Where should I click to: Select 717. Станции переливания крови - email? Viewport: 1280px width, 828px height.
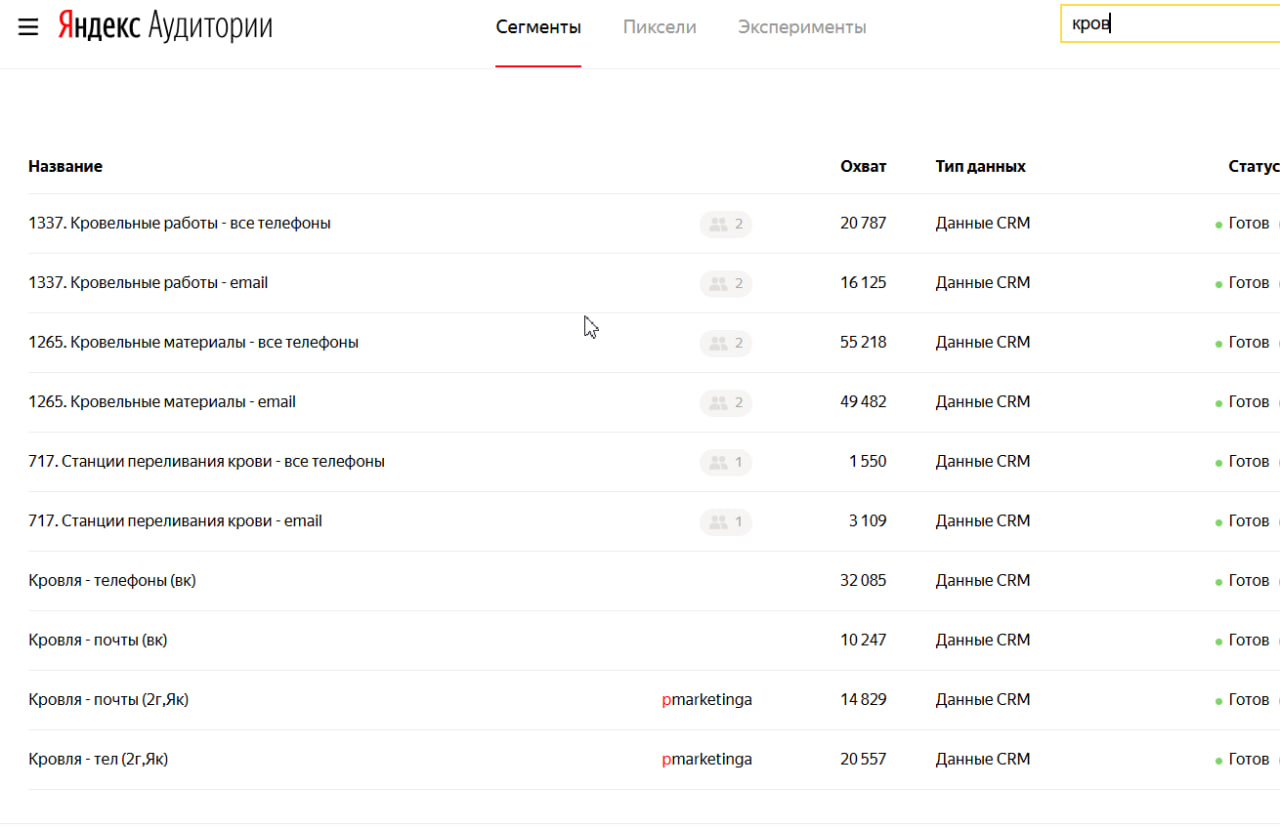tap(175, 521)
